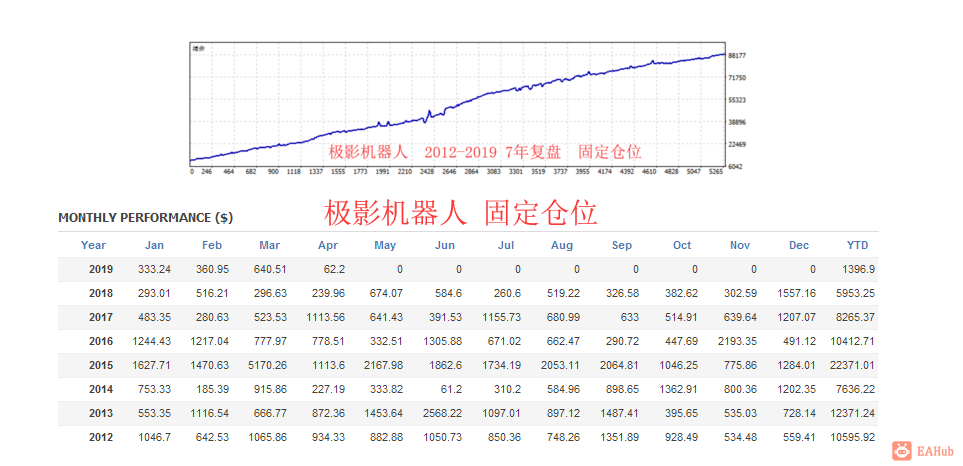The image size is (963, 466).
Task: Select the 2018 year row label
Action: click(101, 293)
